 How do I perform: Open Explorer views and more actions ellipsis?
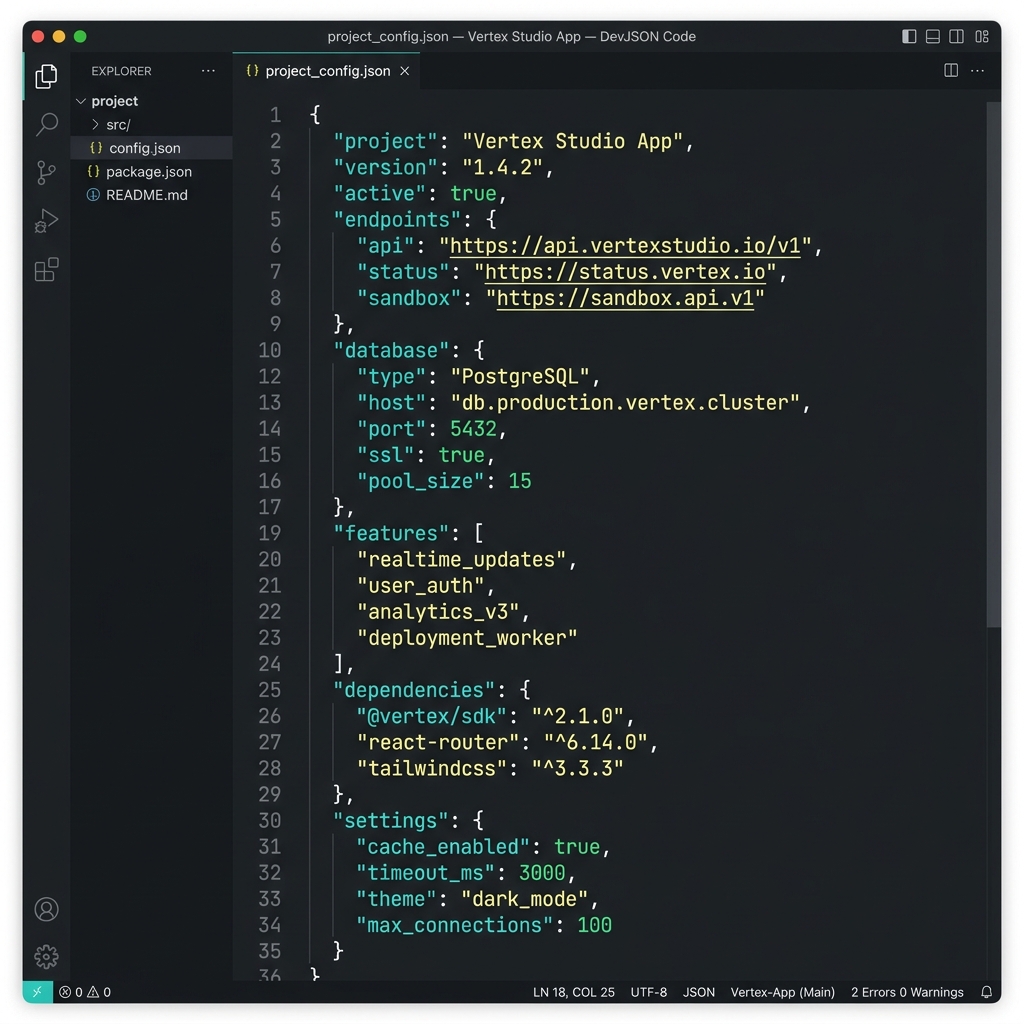(x=208, y=71)
